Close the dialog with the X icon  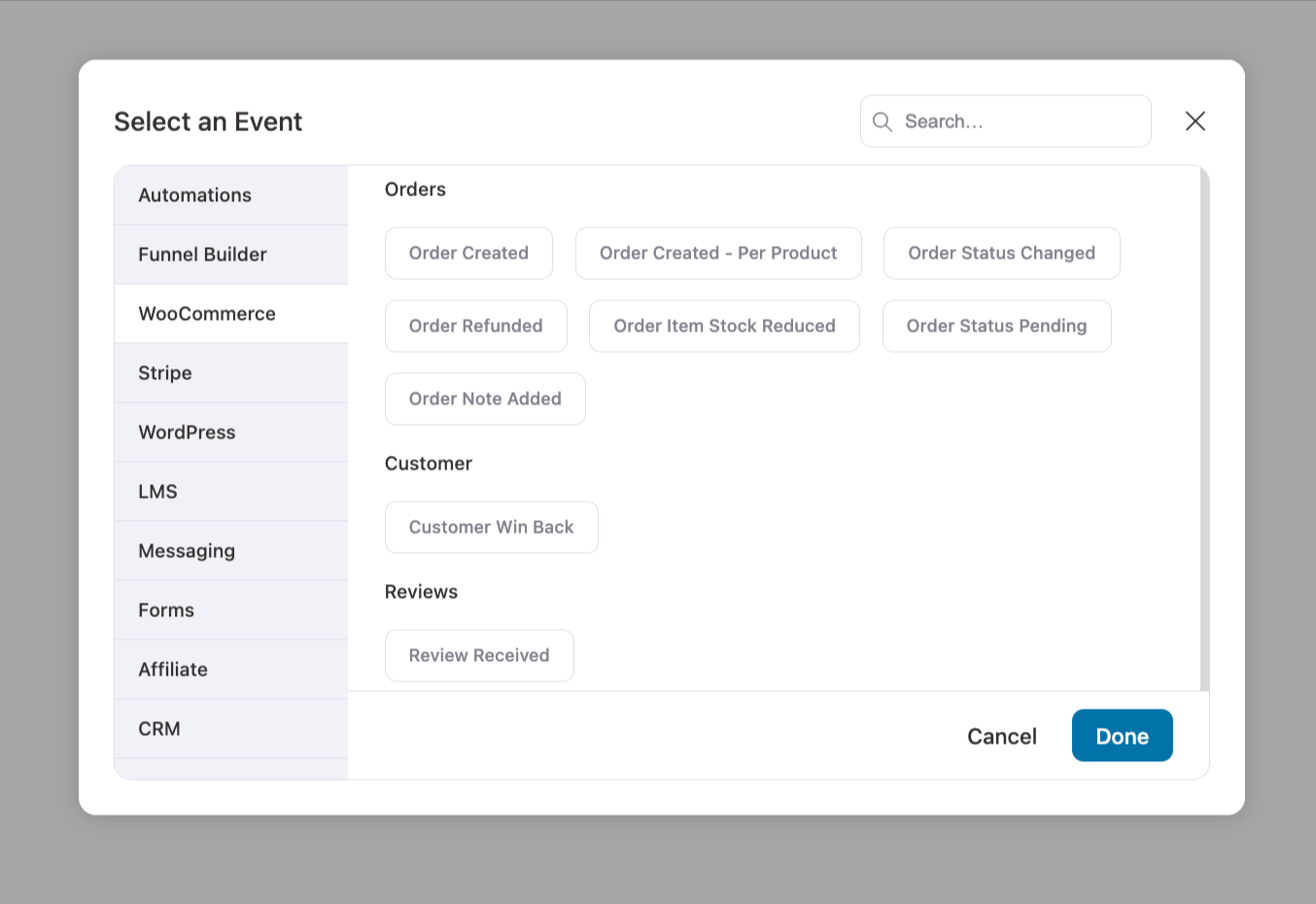(x=1195, y=121)
